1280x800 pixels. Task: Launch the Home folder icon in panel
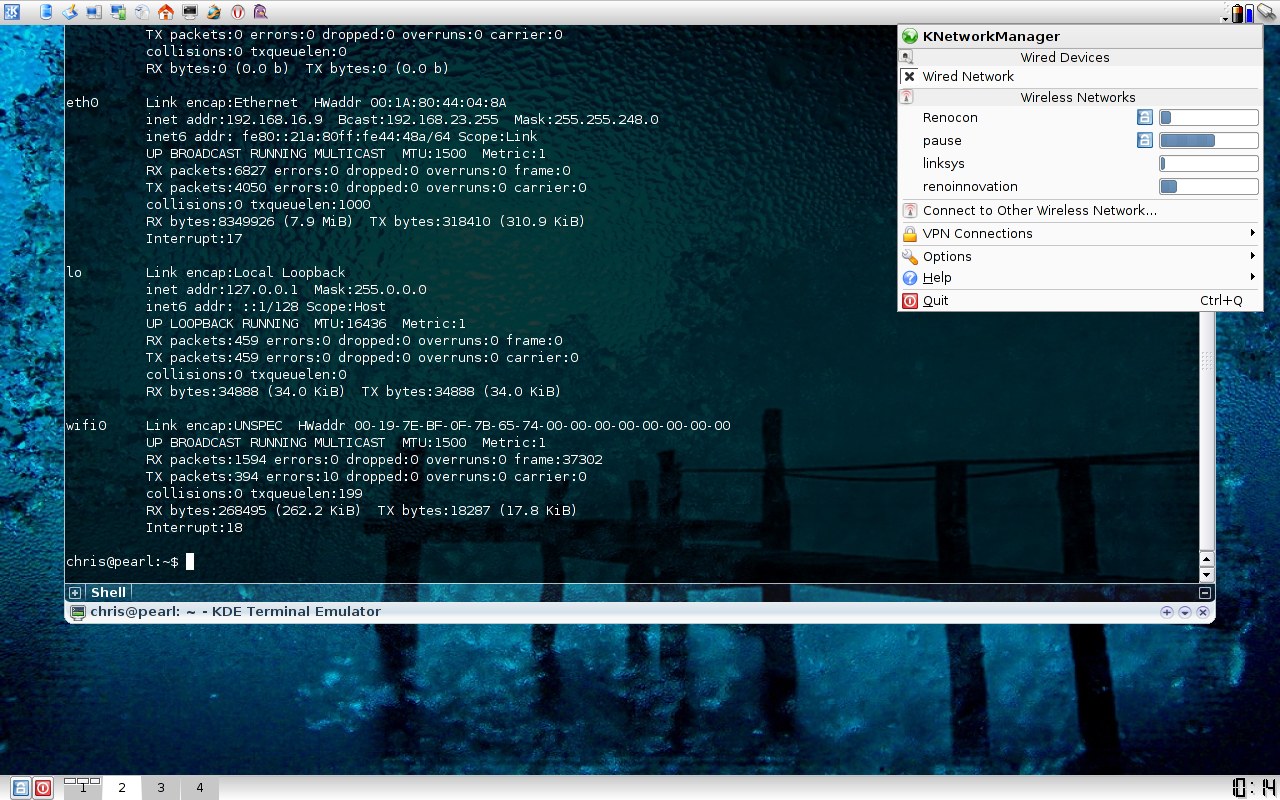point(166,12)
